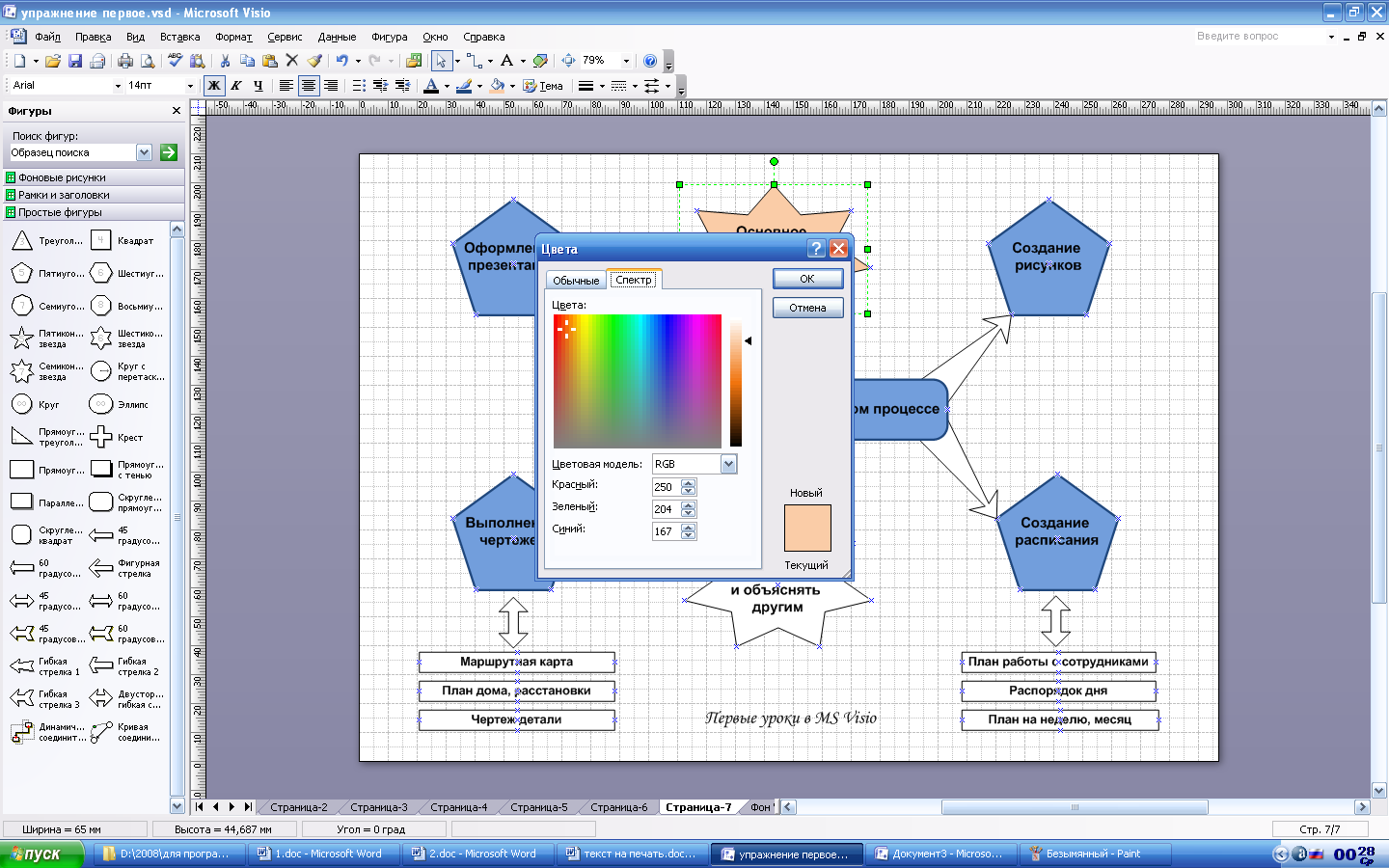Open the line weight dropdown arrow
The height and width of the screenshot is (868, 1389).
coord(602,86)
